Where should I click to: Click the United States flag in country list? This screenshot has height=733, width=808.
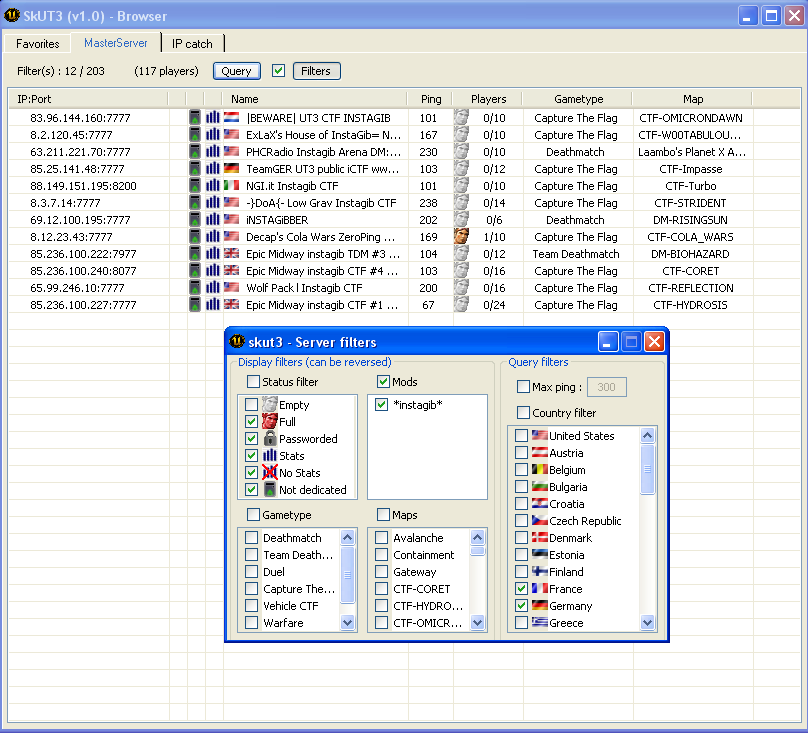(540, 435)
